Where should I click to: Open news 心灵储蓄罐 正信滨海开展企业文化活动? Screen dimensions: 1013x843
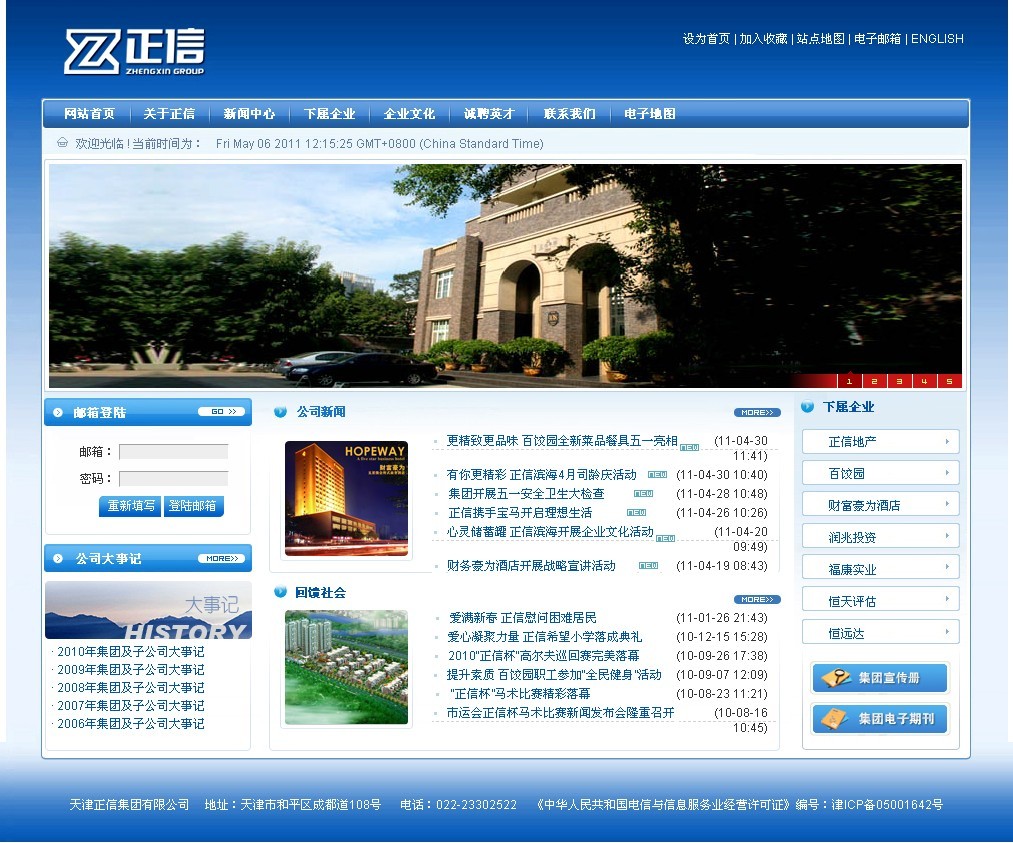coord(550,532)
